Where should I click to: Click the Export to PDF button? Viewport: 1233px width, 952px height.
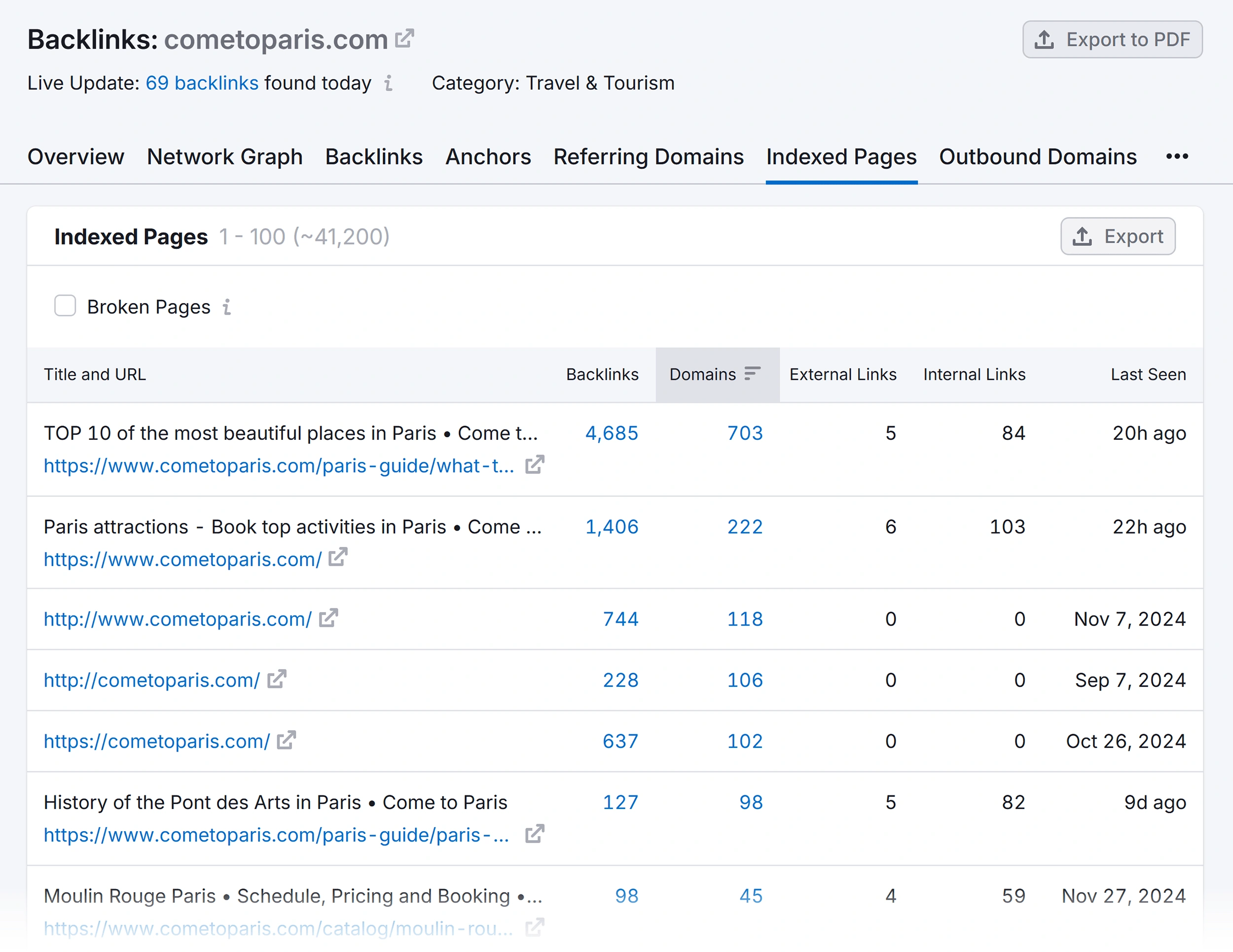pos(1112,39)
